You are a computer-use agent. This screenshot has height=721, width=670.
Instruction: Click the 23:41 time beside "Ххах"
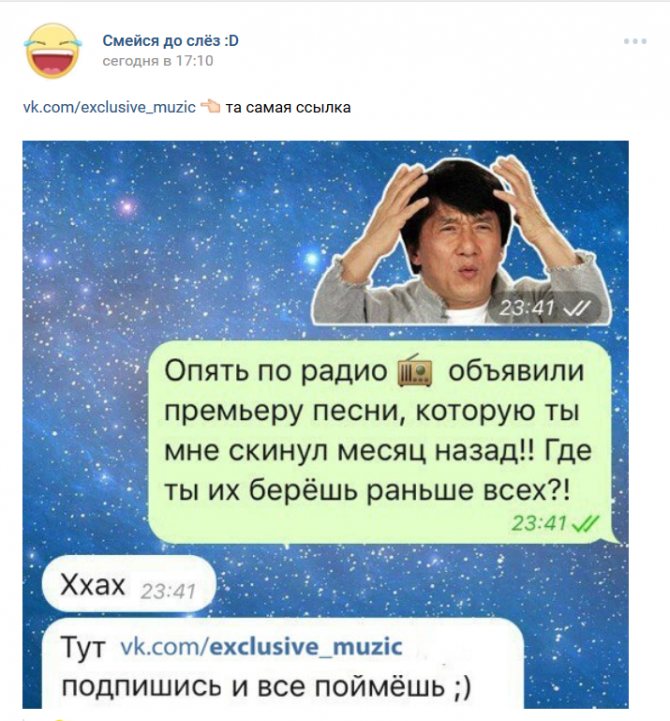point(168,592)
